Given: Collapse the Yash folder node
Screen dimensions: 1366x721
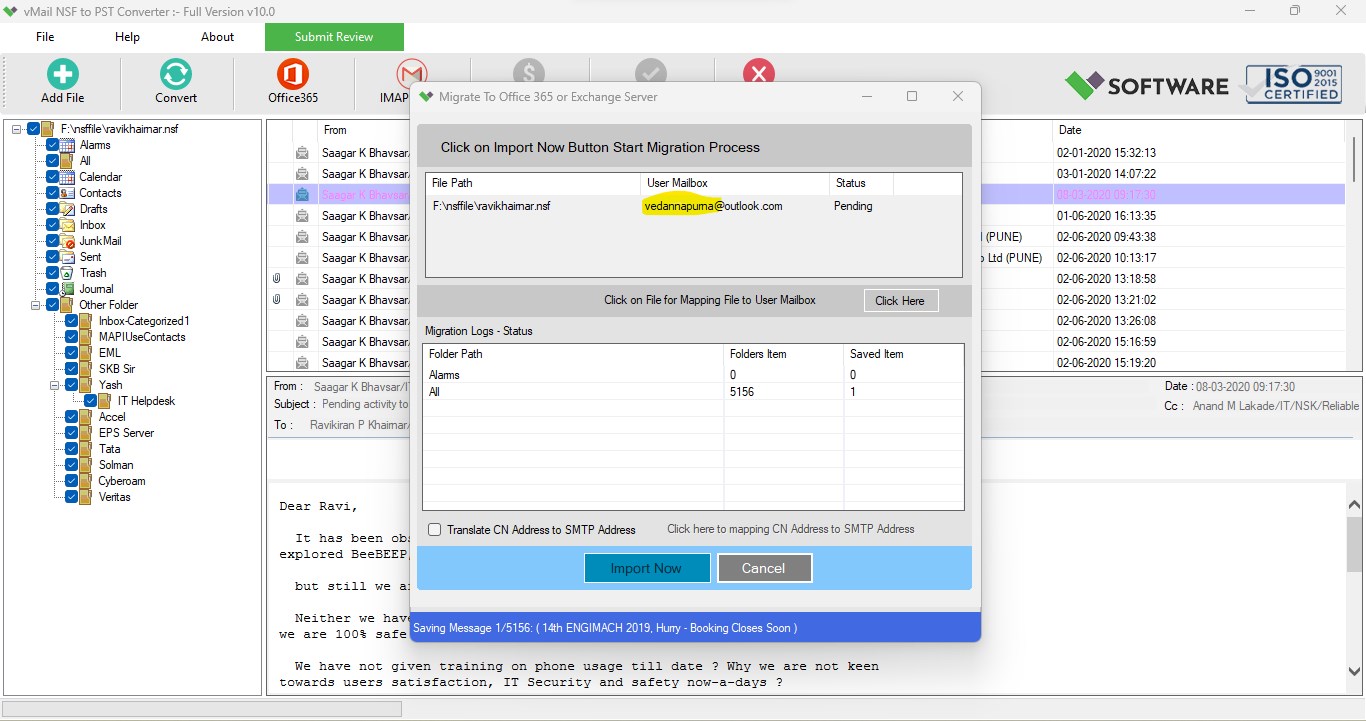Looking at the screenshot, I should (55, 385).
